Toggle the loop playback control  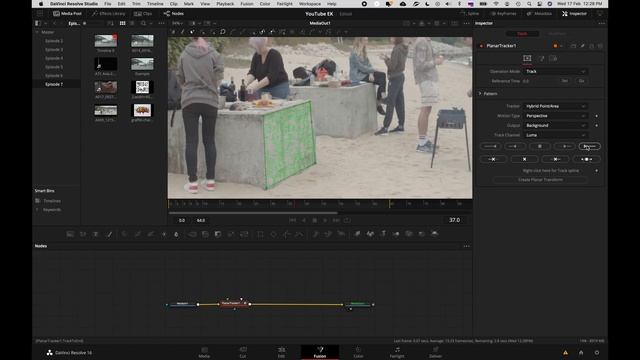tap(347, 220)
